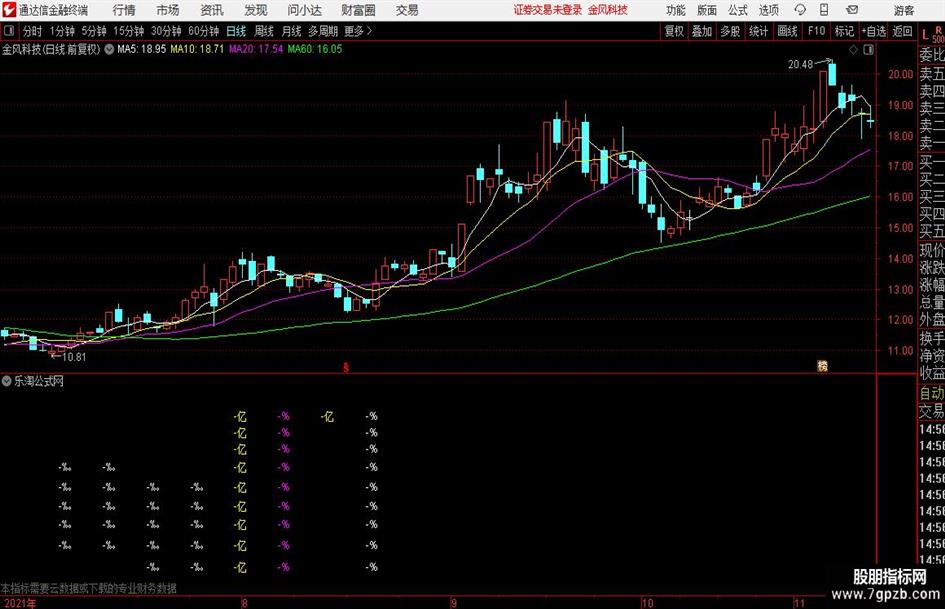Open 乐淘公式网 sub-indicator dropdown arrow
The width and height of the screenshot is (945, 609).
(x=7, y=380)
